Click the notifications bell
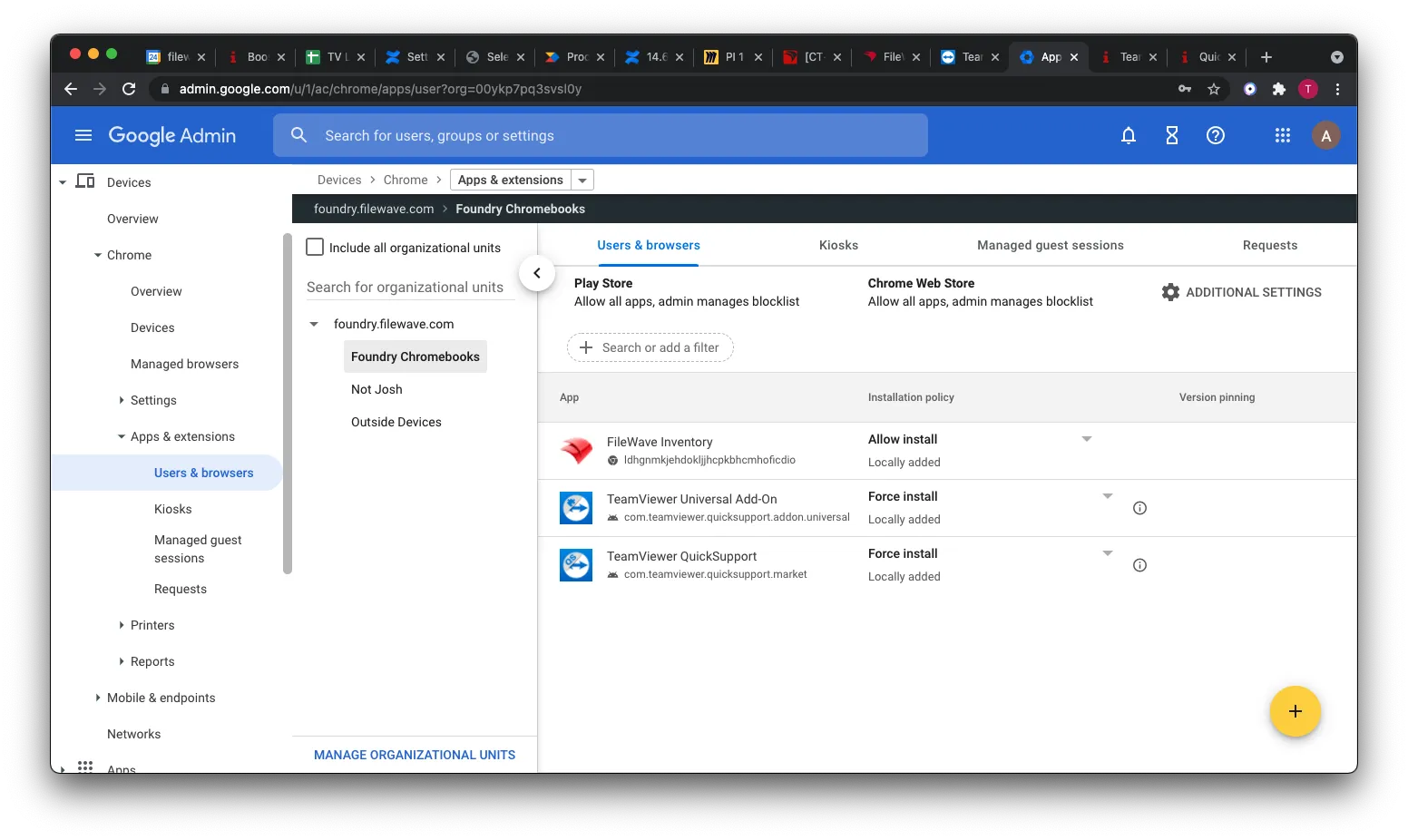 pos(1128,135)
